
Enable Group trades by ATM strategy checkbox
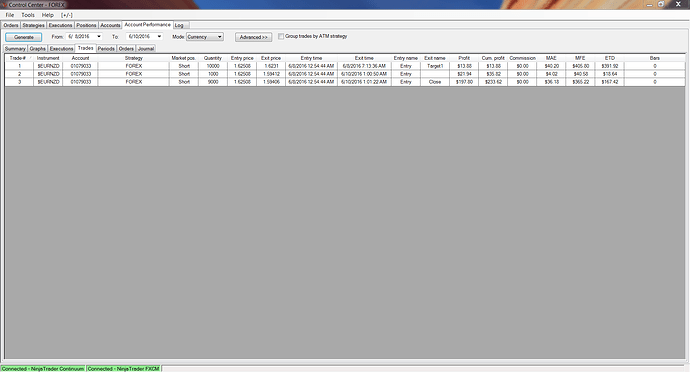(x=281, y=37)
